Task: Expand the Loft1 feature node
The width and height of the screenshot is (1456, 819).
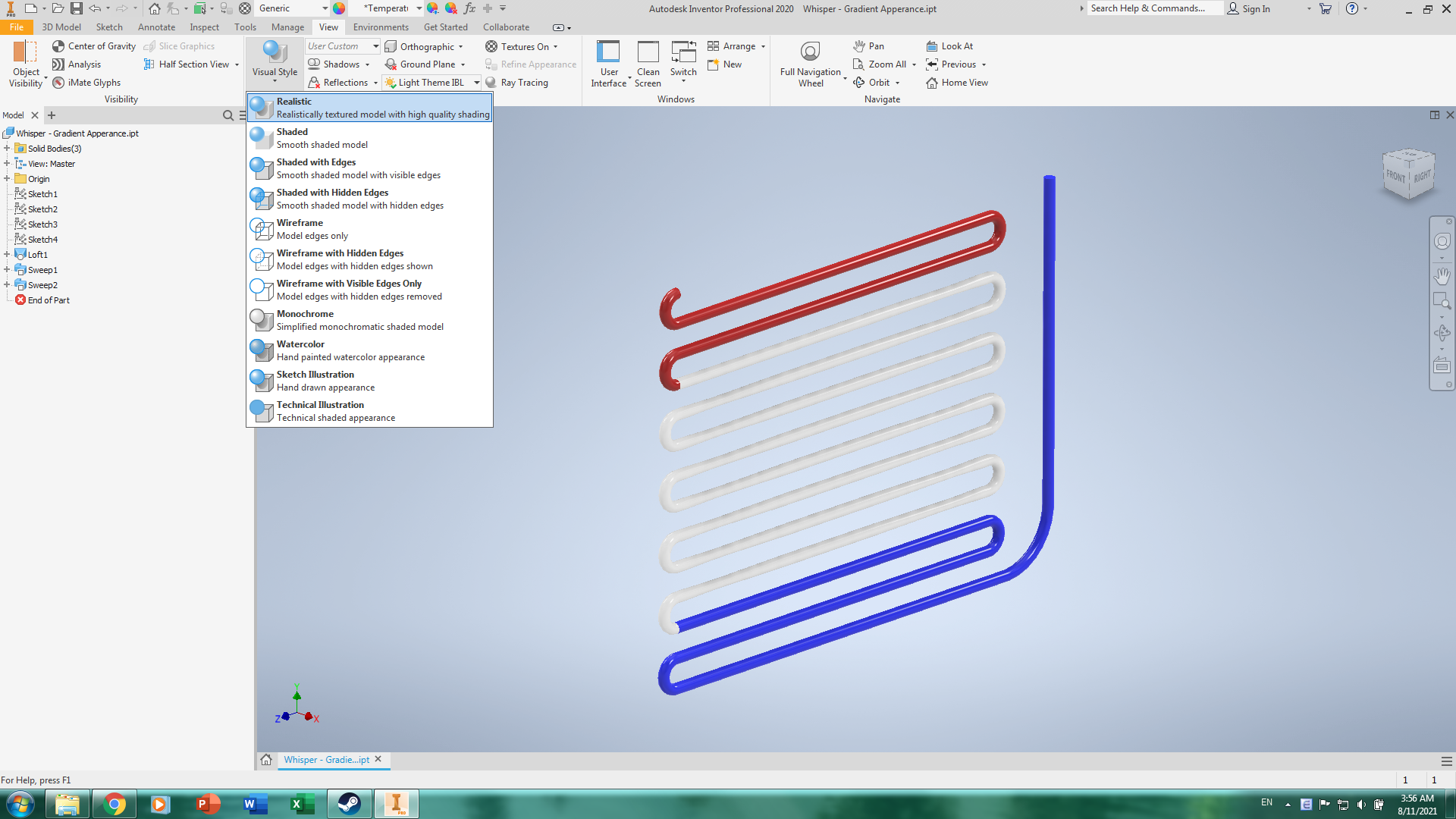Action: (x=7, y=255)
